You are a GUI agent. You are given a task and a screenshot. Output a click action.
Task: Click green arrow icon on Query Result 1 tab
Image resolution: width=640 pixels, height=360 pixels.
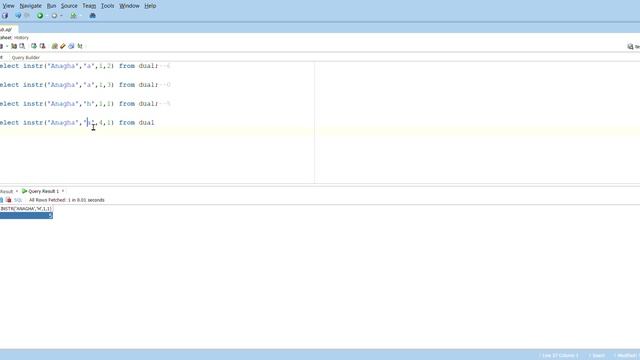24,191
